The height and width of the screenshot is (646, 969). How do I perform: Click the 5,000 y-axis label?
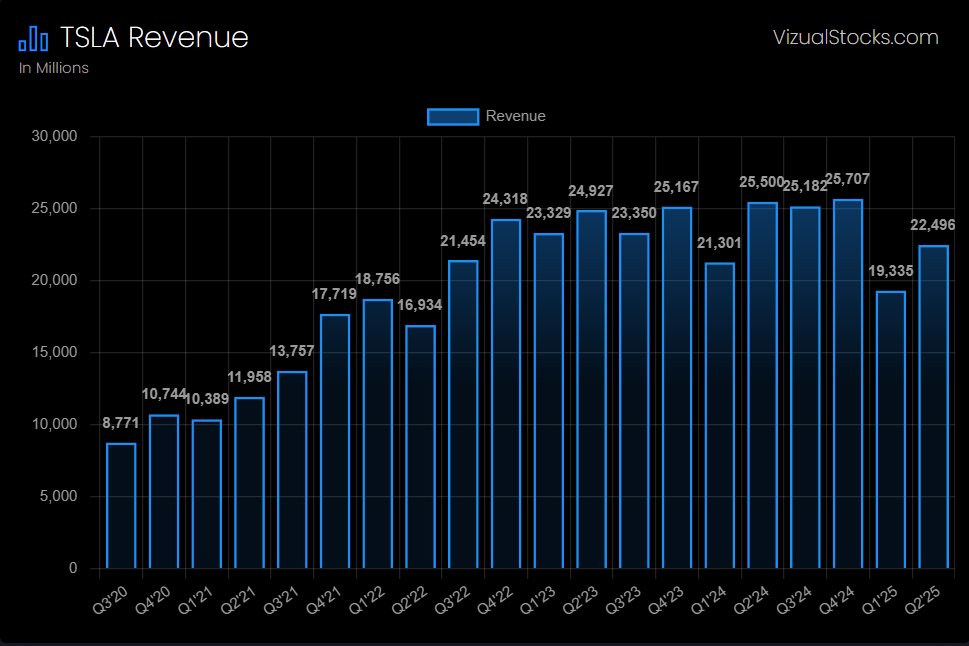(x=59, y=496)
